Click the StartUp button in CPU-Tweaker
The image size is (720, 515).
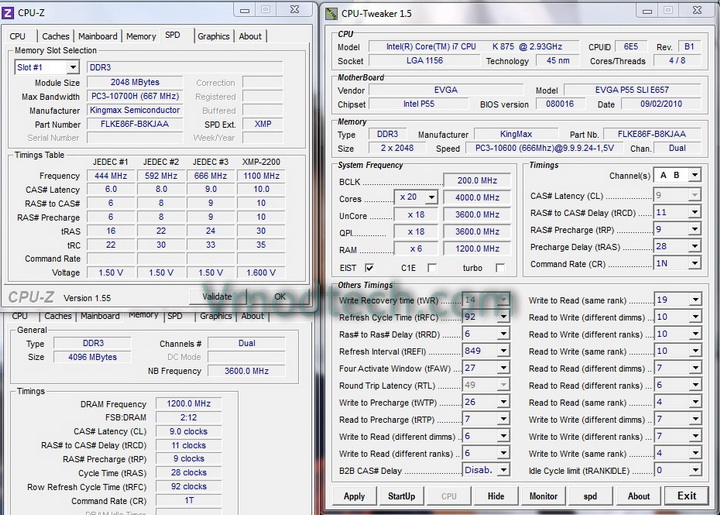[401, 496]
